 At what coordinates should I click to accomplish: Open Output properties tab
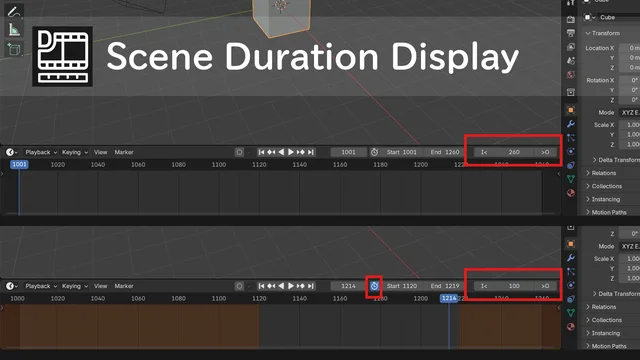click(571, 33)
